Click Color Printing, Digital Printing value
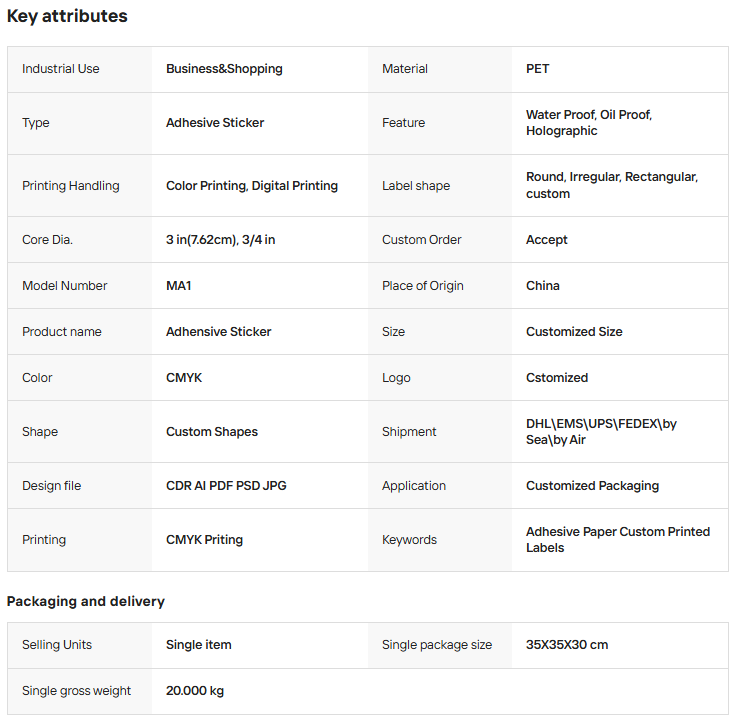The height and width of the screenshot is (722, 736). 252,186
